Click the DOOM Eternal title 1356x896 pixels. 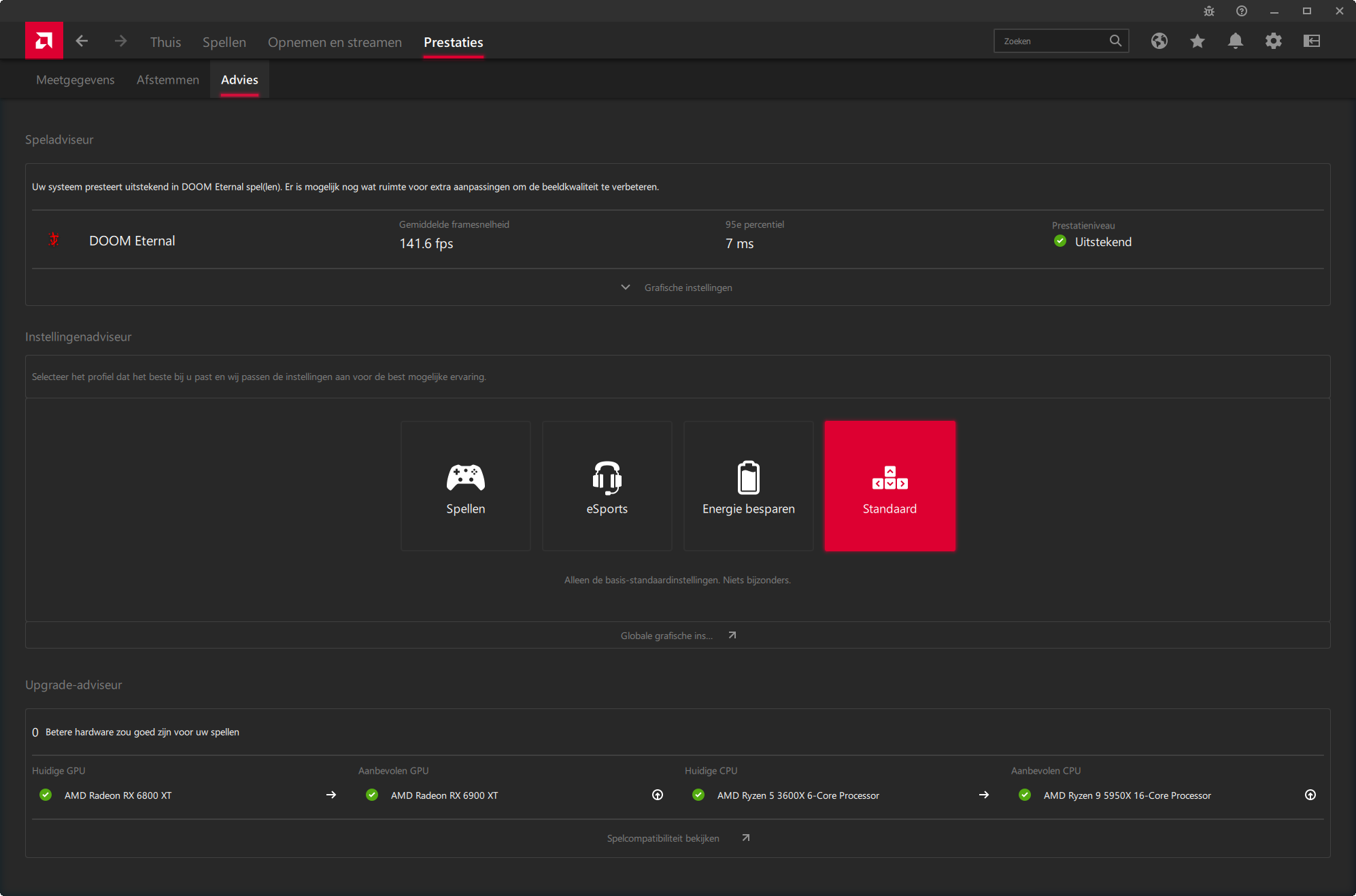(x=132, y=241)
